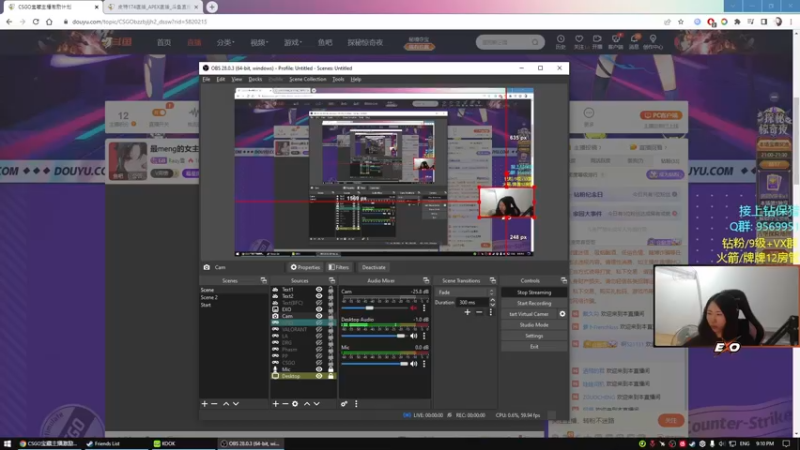Screen dimensions: 800x450
Task: Click the Deactivate button in OBS
Action: (x=373, y=267)
